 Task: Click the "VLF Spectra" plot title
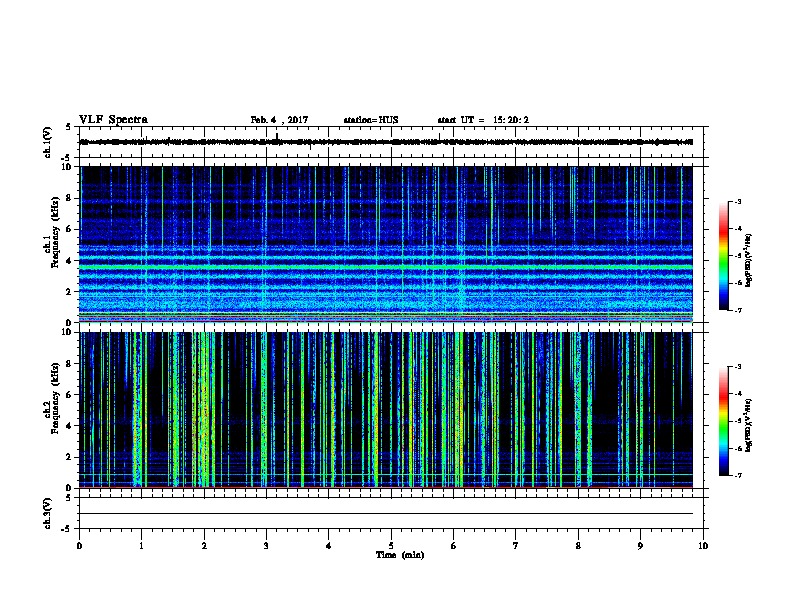pyautogui.click(x=113, y=120)
